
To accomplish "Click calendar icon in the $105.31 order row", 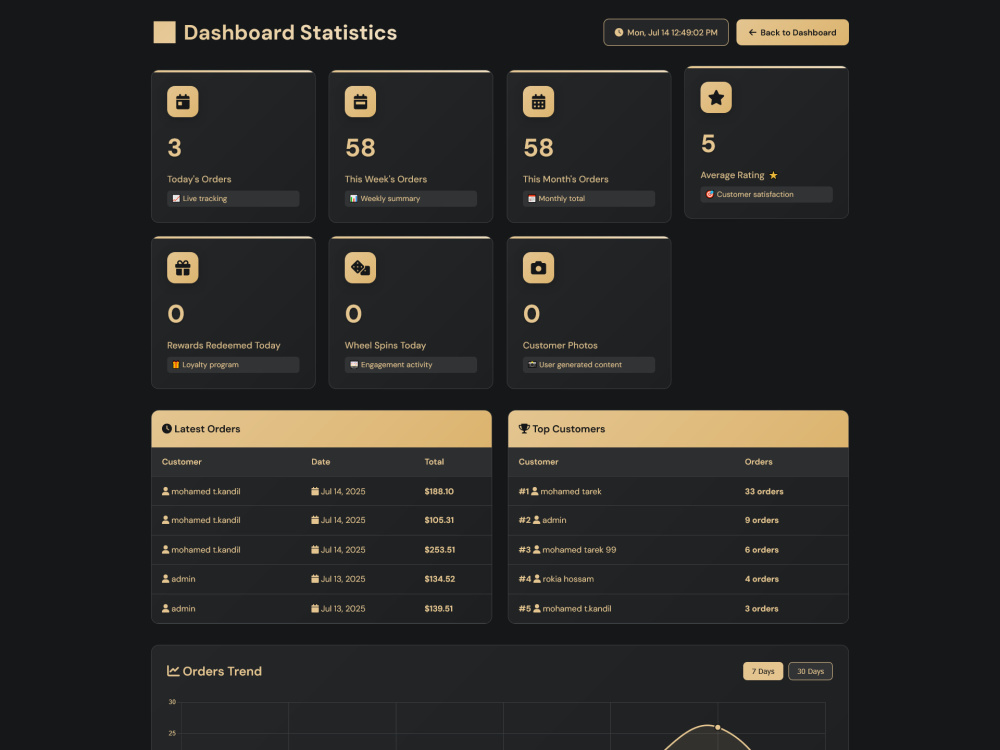I will (315, 520).
